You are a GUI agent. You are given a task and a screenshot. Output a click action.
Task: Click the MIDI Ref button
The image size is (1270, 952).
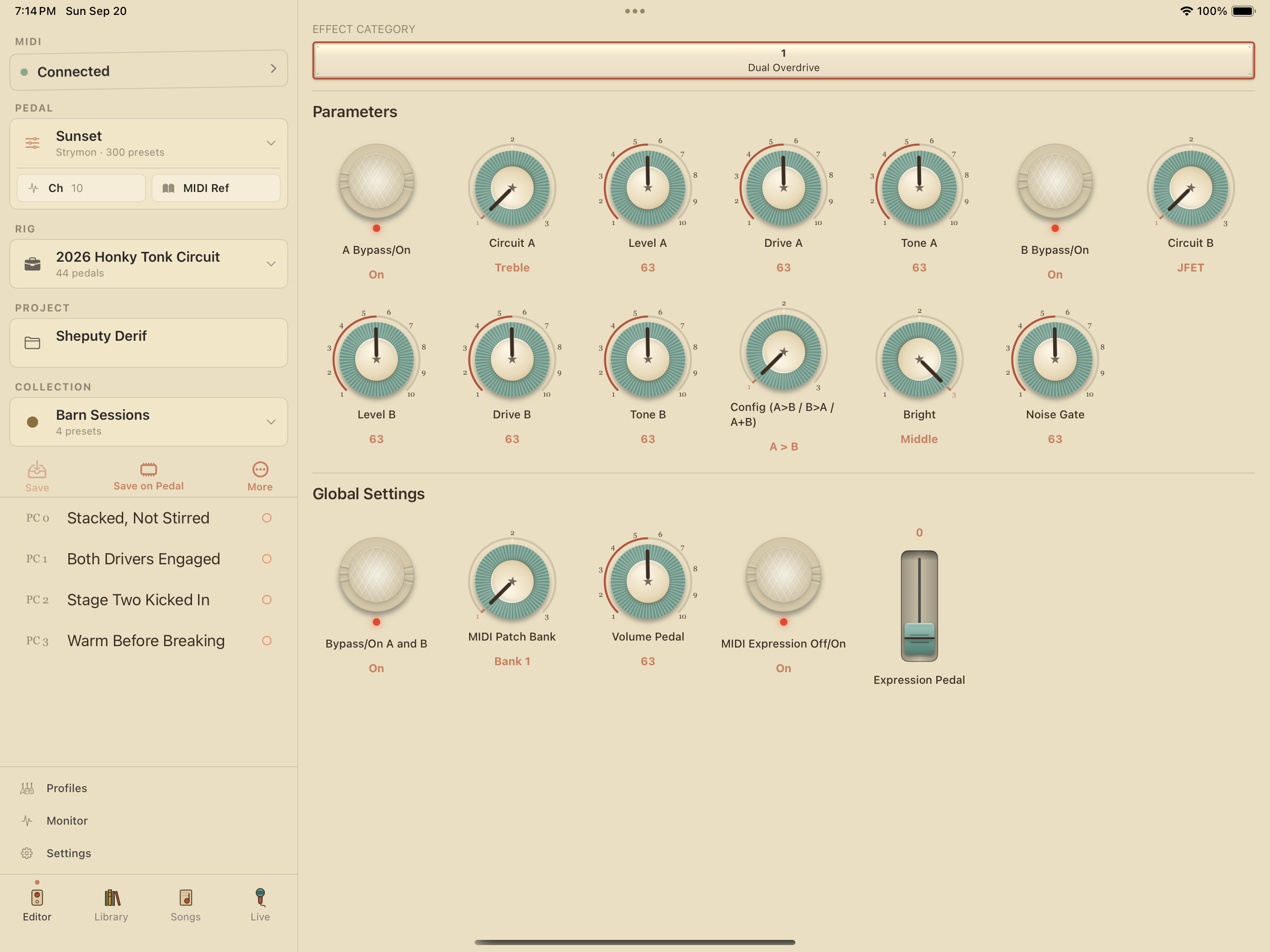[x=216, y=188]
